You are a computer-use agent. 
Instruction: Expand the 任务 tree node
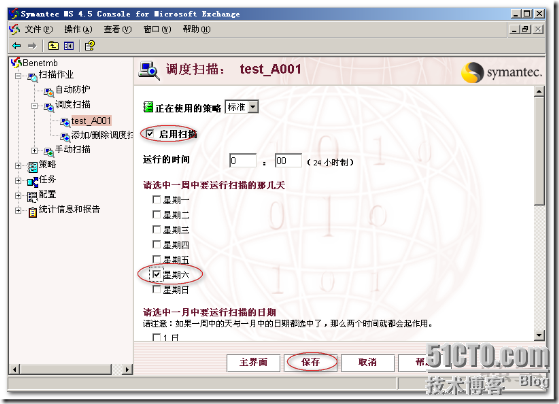click(18, 181)
